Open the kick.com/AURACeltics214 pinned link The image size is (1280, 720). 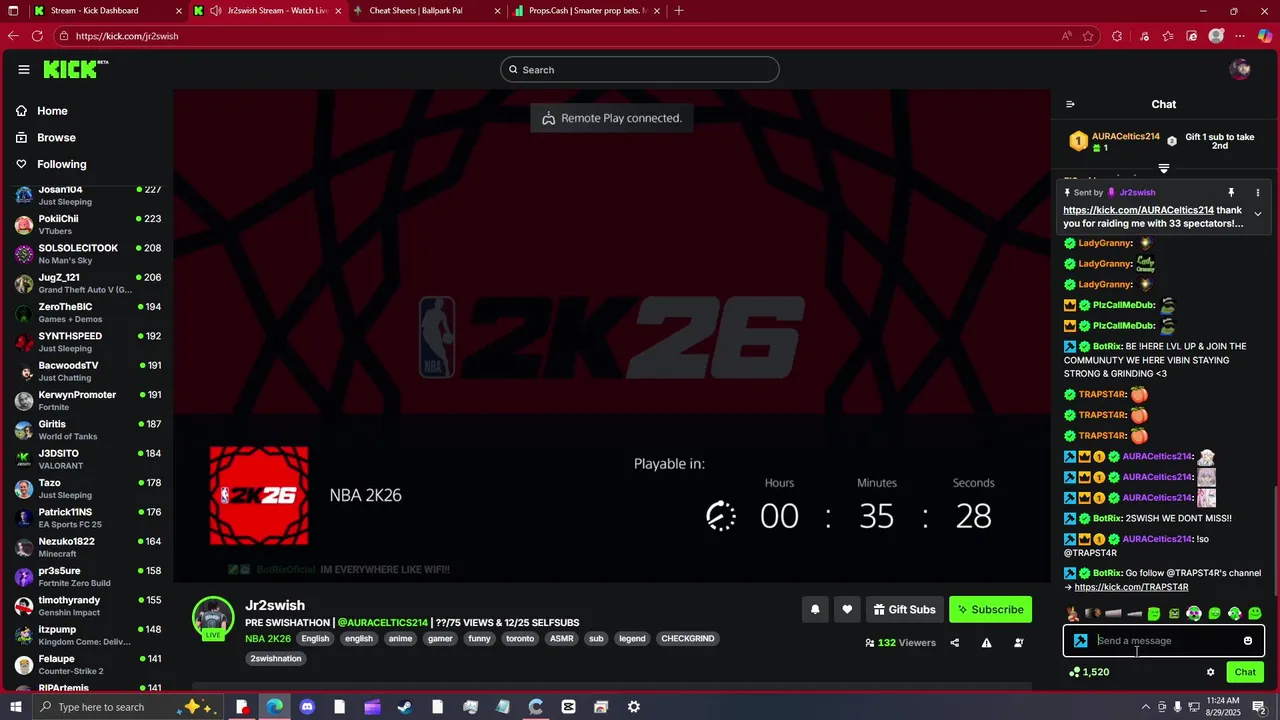[x=1138, y=210]
